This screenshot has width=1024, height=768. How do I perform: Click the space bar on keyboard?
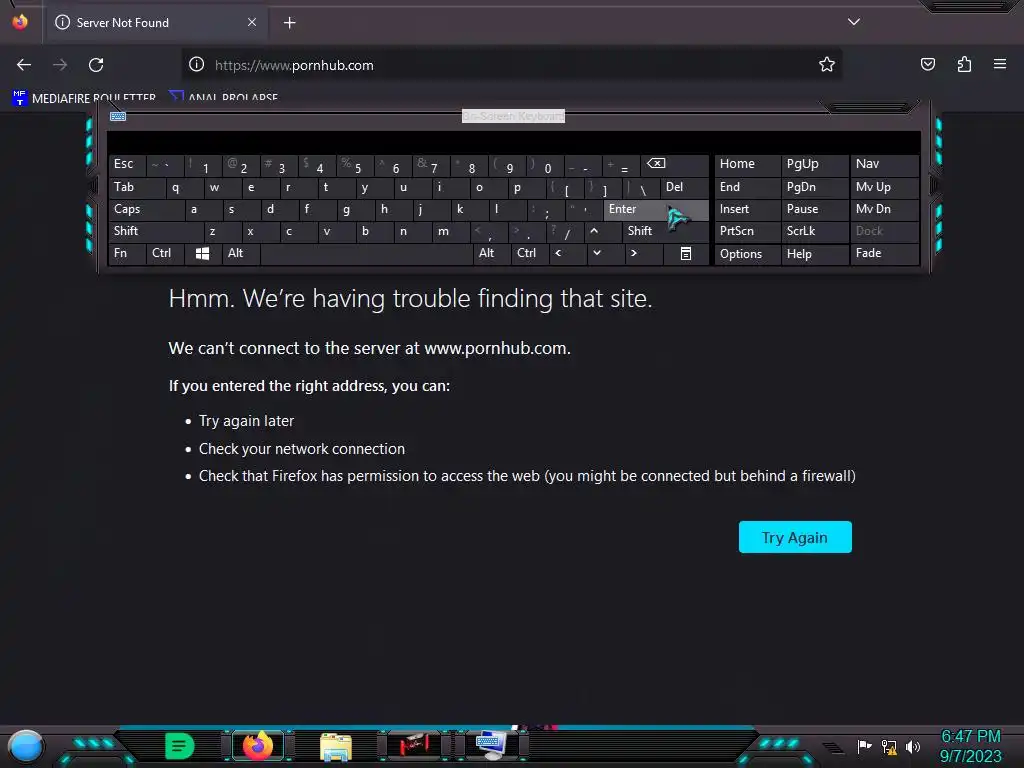(366, 253)
